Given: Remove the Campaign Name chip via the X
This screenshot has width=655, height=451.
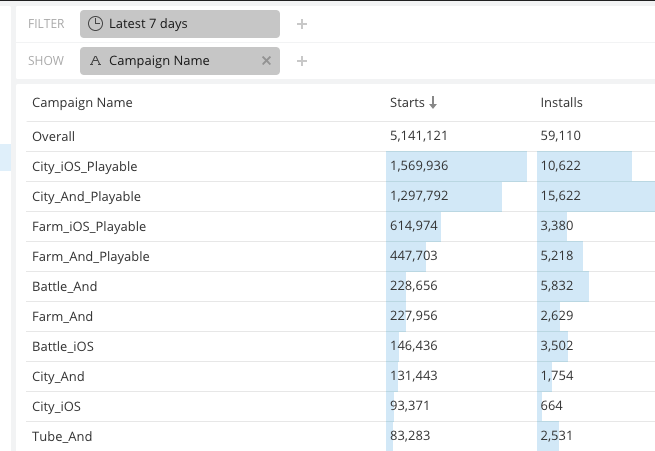Looking at the screenshot, I should coord(267,61).
